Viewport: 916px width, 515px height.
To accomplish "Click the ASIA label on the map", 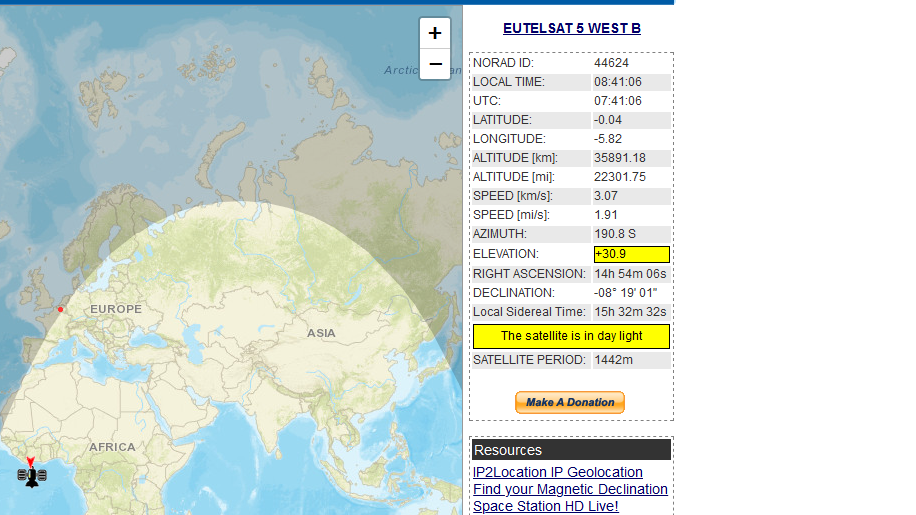I will [321, 333].
